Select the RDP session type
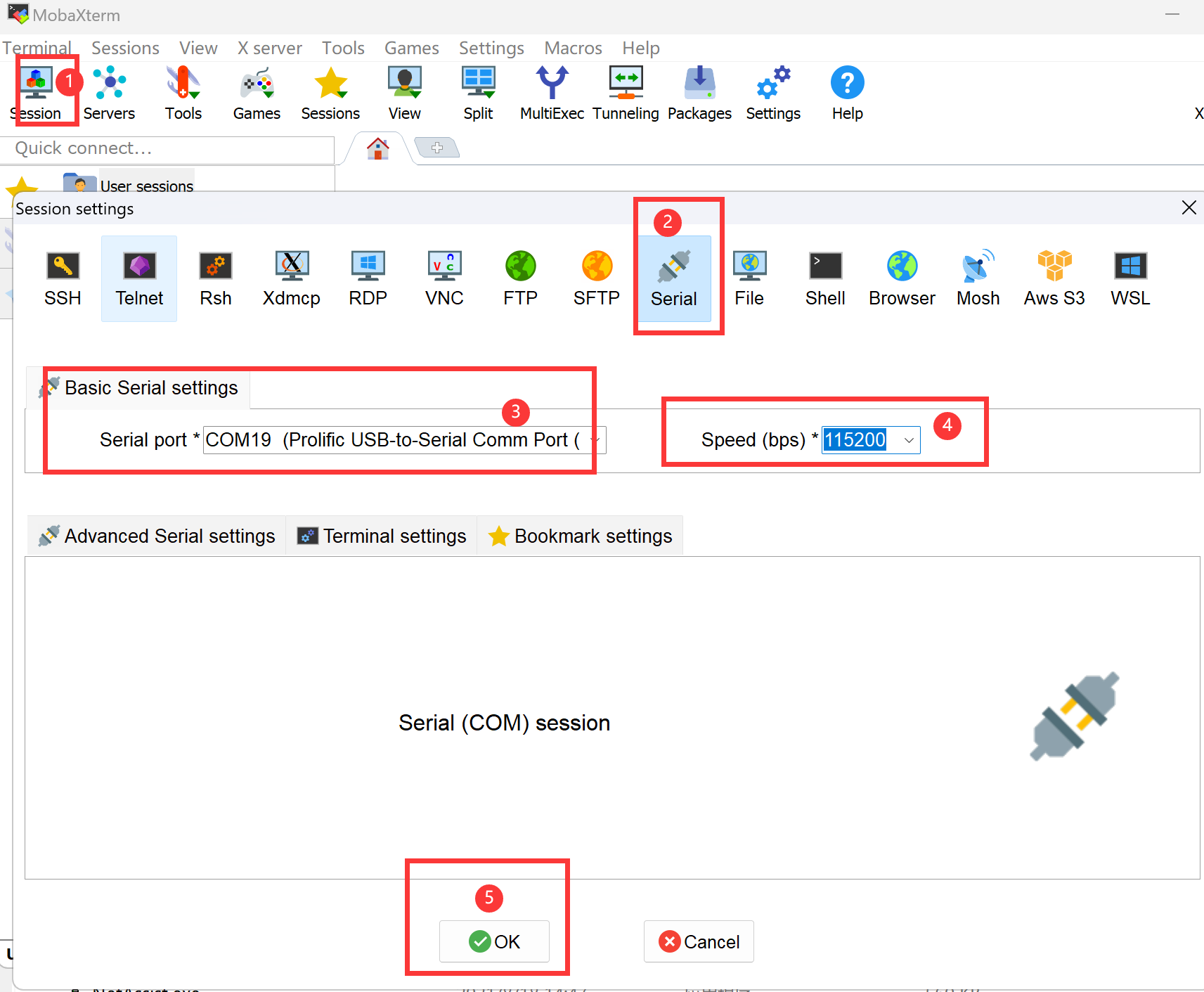Image resolution: width=1204 pixels, height=992 pixels. tap(368, 278)
